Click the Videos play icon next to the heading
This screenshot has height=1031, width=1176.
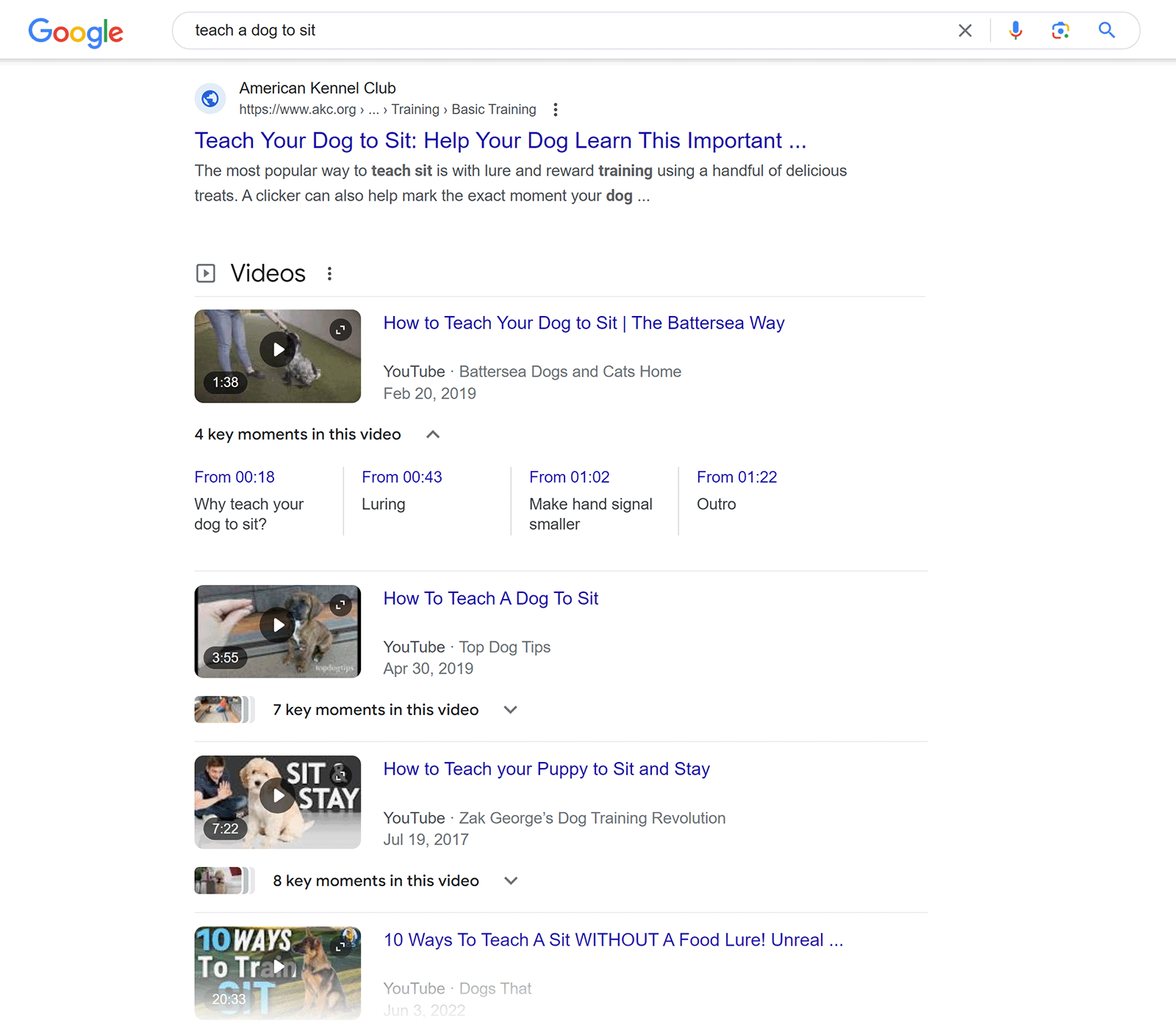click(206, 273)
